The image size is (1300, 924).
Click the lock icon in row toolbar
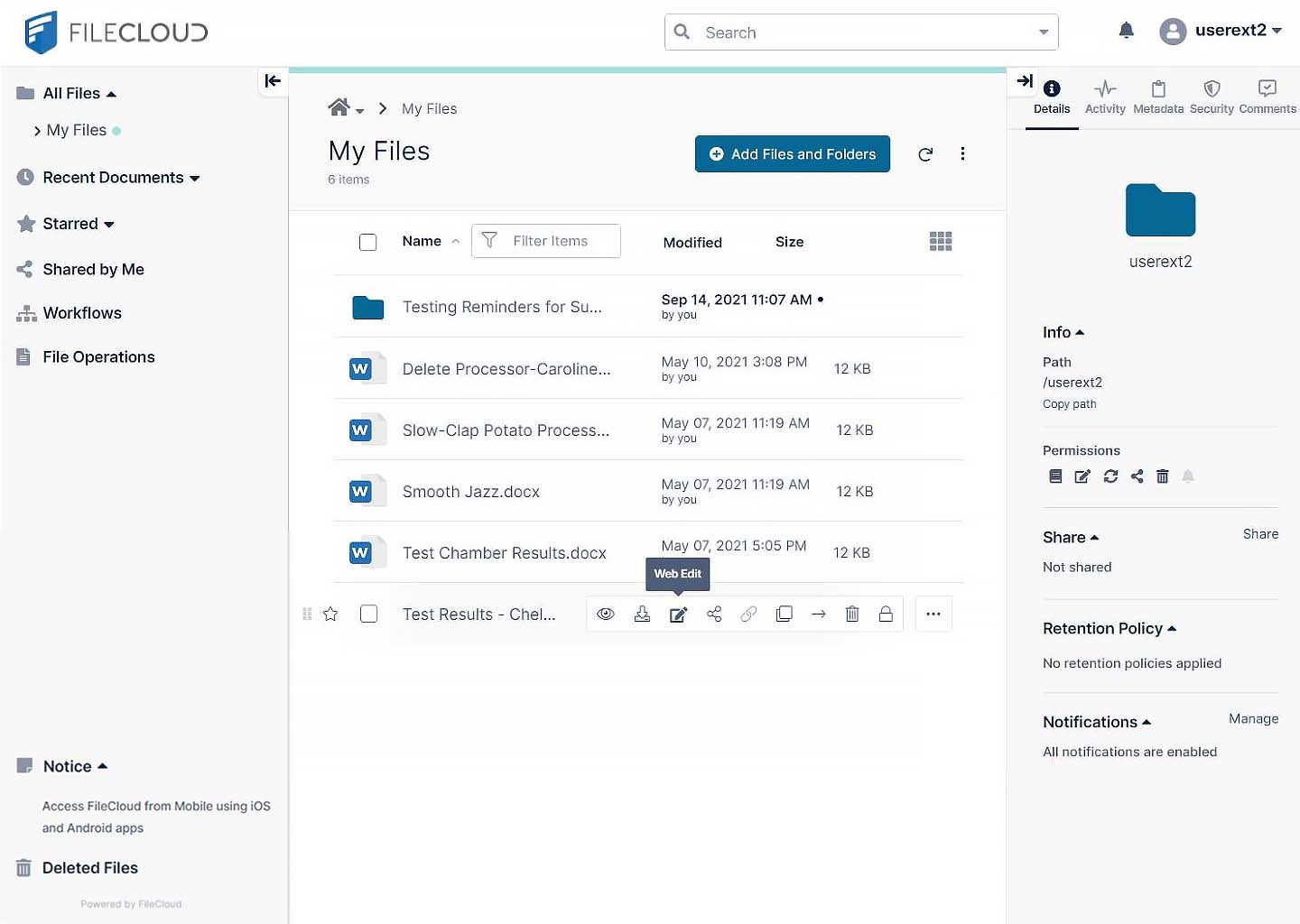[886, 614]
